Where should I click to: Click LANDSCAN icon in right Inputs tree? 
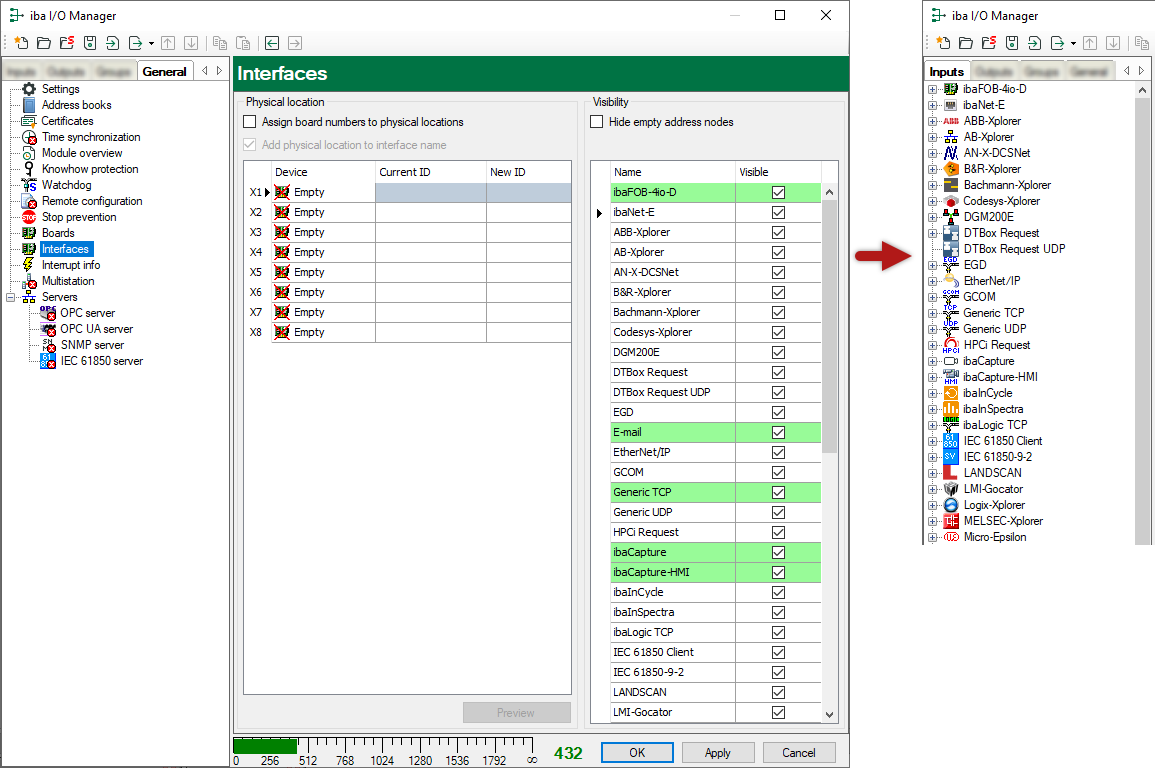coord(951,473)
